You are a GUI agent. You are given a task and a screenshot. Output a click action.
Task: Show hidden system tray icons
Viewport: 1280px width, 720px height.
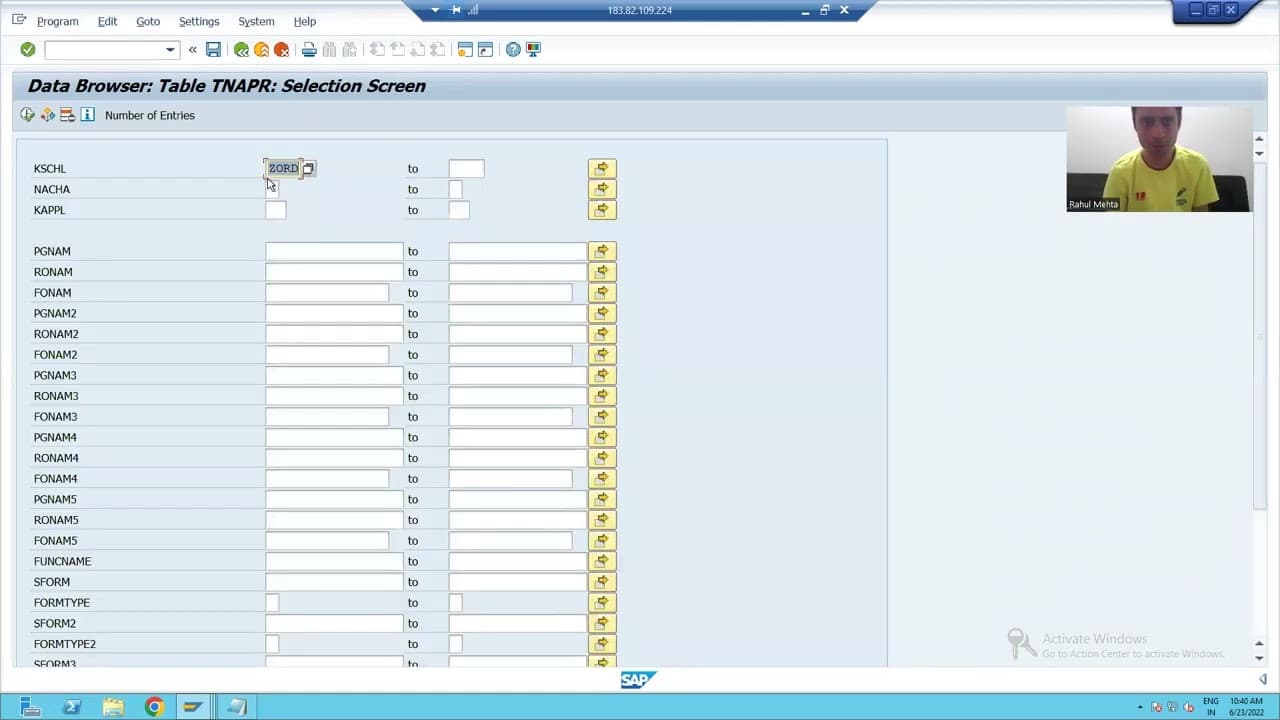[x=1140, y=708]
